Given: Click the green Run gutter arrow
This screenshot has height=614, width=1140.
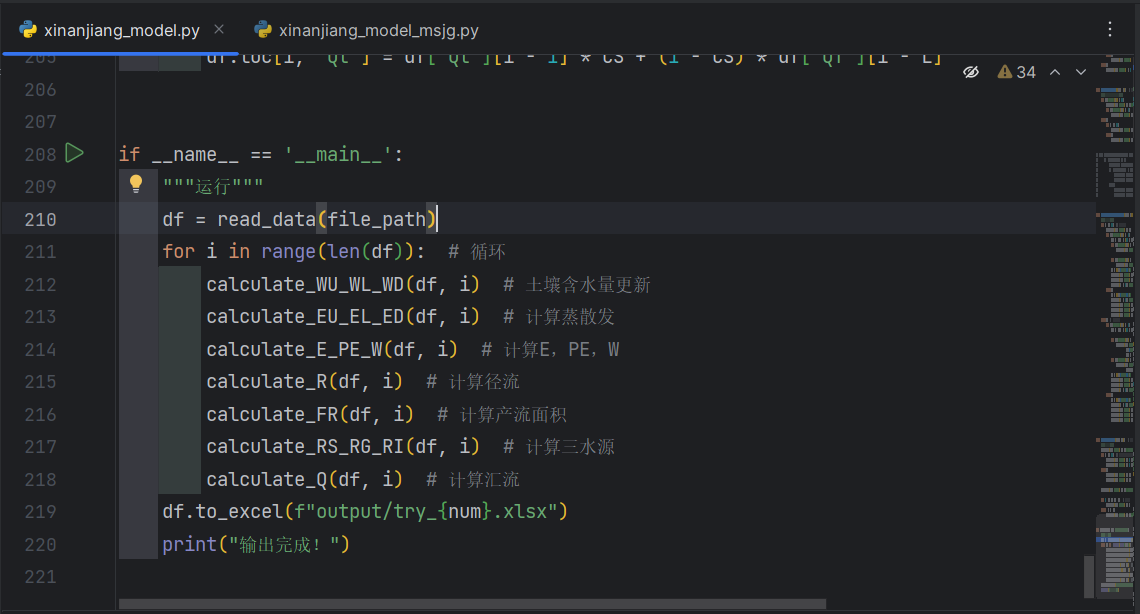Looking at the screenshot, I should 74,153.
